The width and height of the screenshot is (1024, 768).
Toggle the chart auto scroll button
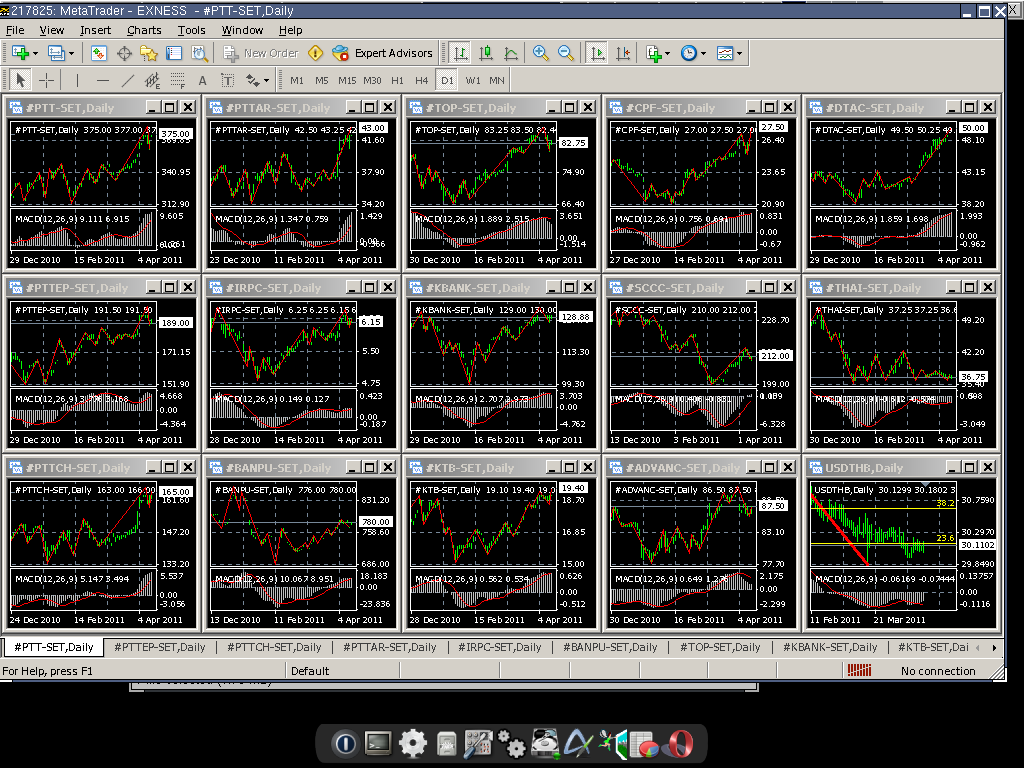coord(597,53)
